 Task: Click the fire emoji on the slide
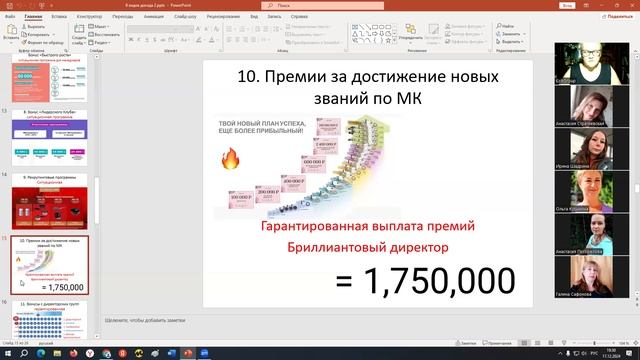[230, 158]
